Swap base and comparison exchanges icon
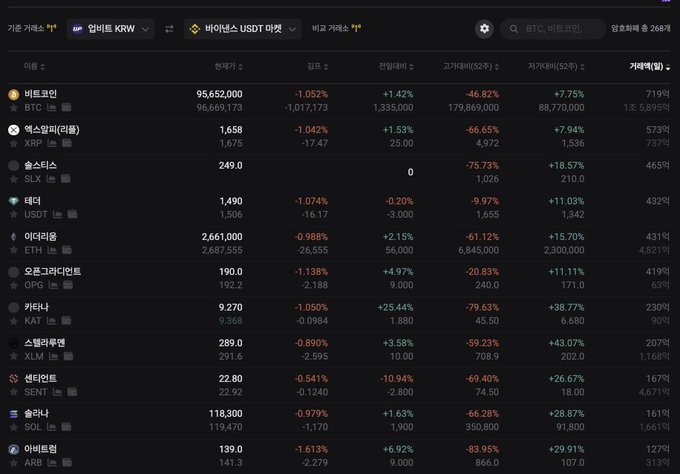Viewport: 680px width, 474px height. click(x=169, y=29)
